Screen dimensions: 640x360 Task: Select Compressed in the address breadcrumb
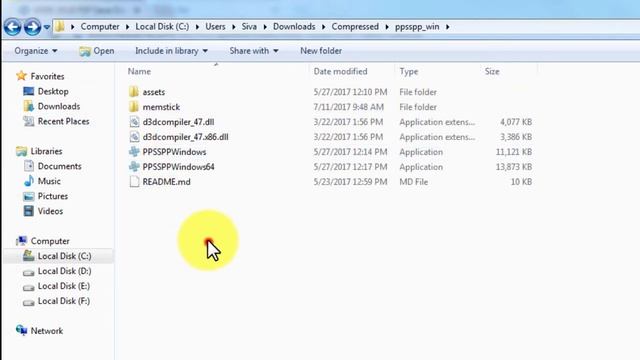(355, 27)
